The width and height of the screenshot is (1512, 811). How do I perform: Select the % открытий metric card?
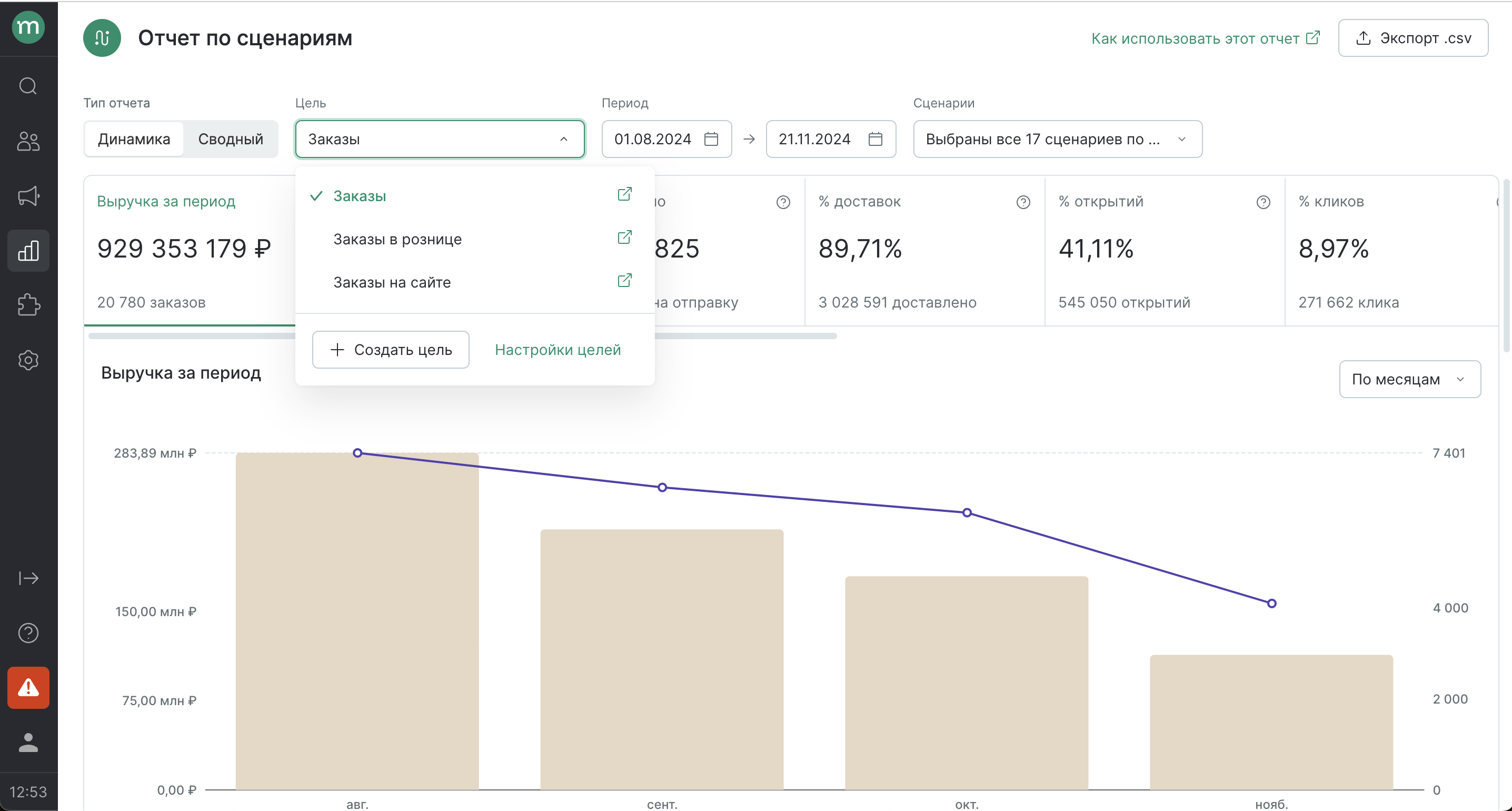(x=1165, y=251)
